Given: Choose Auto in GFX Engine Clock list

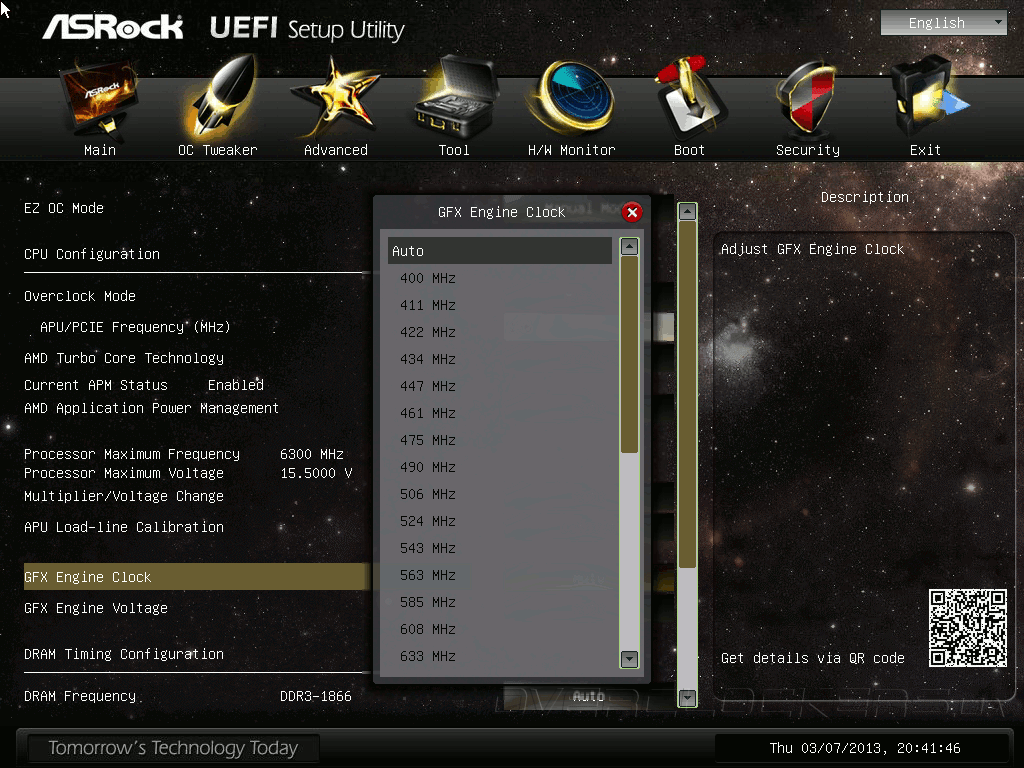Looking at the screenshot, I should tap(500, 251).
